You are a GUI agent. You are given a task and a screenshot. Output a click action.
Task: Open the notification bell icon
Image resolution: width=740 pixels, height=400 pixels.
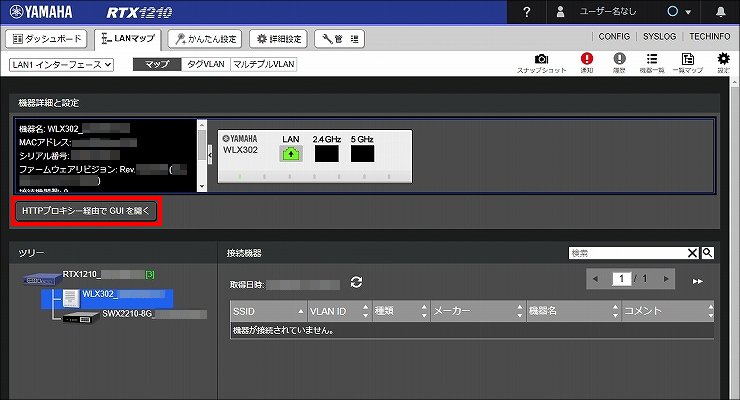tap(720, 12)
